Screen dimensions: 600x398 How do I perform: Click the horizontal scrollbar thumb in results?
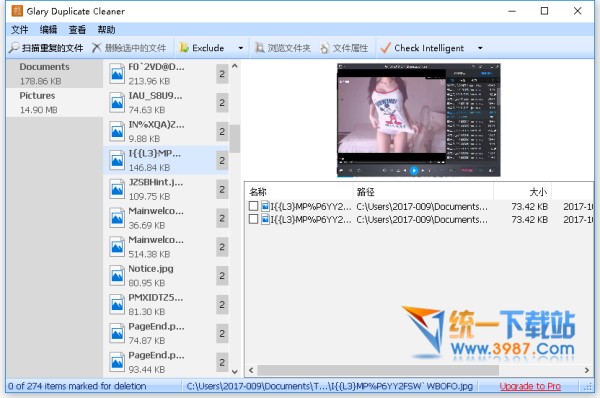(378, 370)
